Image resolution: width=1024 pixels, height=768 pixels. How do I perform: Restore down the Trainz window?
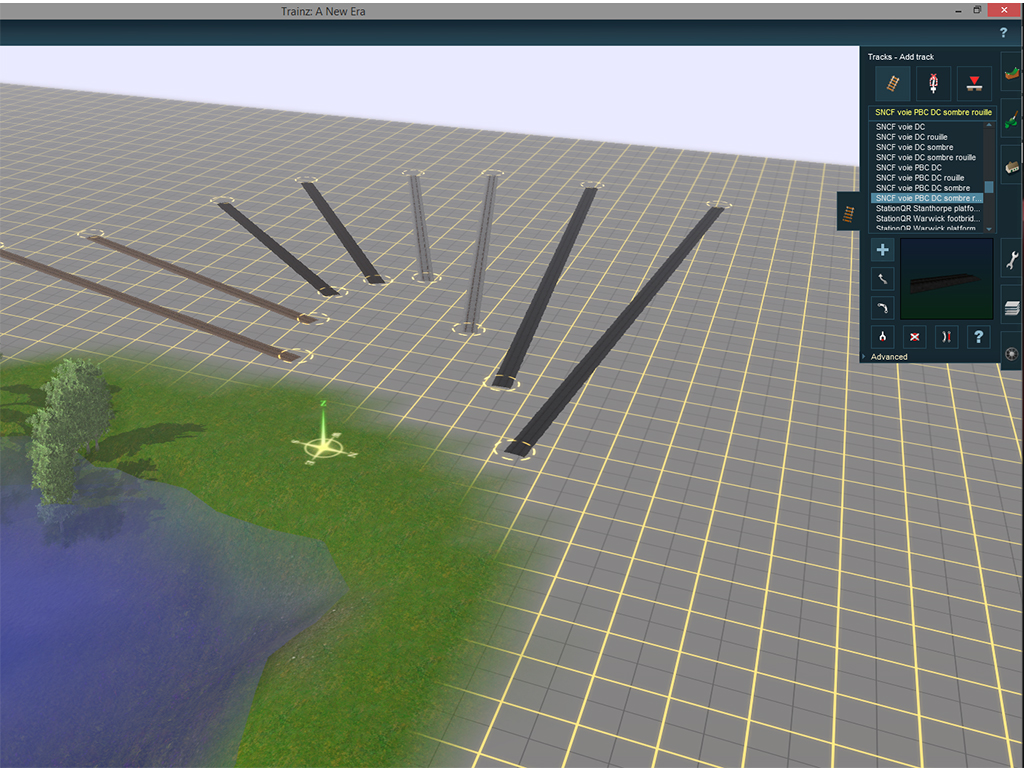977,10
